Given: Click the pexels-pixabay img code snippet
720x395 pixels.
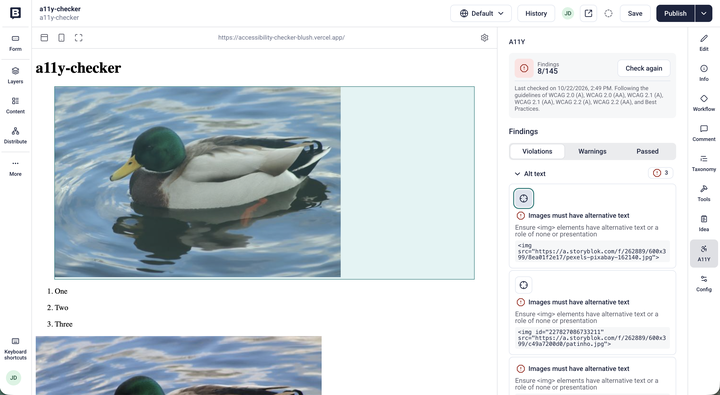Looking at the screenshot, I should [x=592, y=251].
